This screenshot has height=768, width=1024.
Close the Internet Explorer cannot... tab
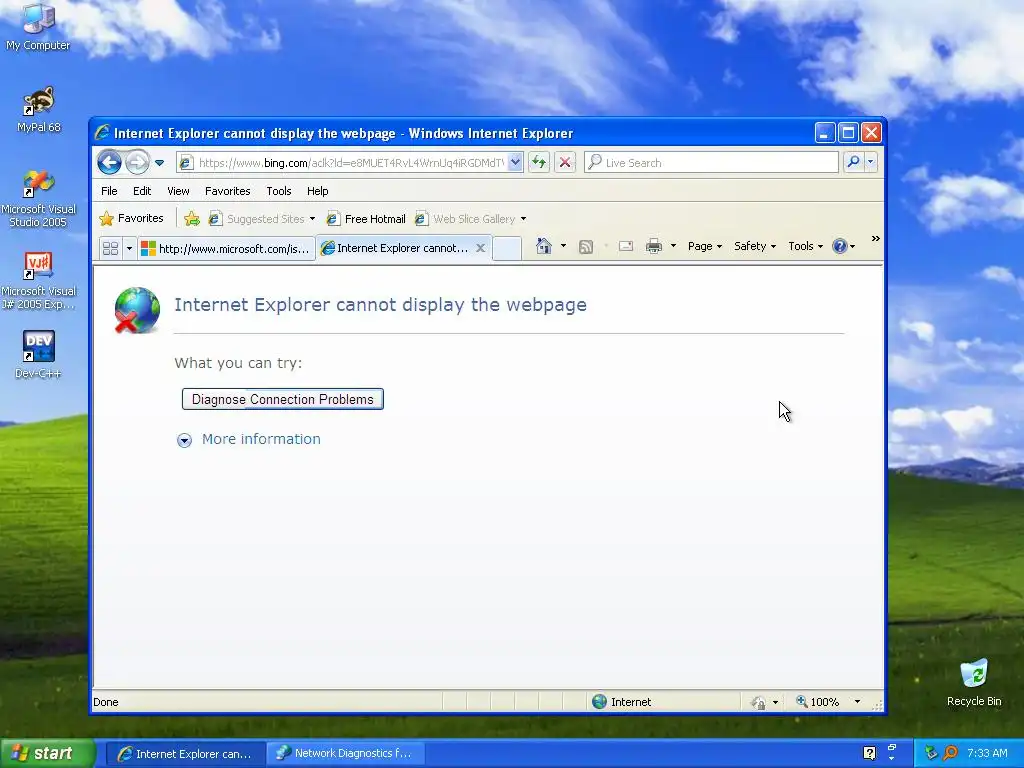480,248
